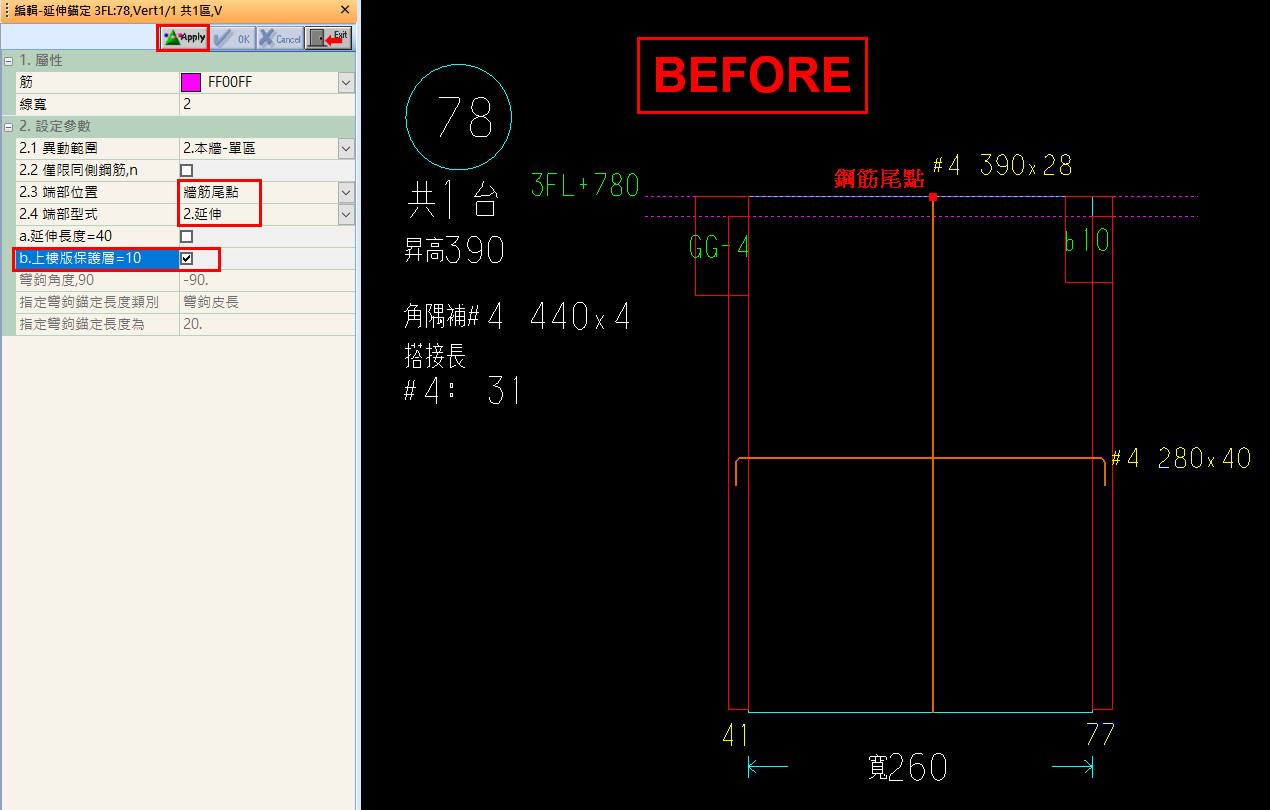Select the 牆筋尾點 value field
Viewport: 1270px width, 810px height.
[258, 192]
